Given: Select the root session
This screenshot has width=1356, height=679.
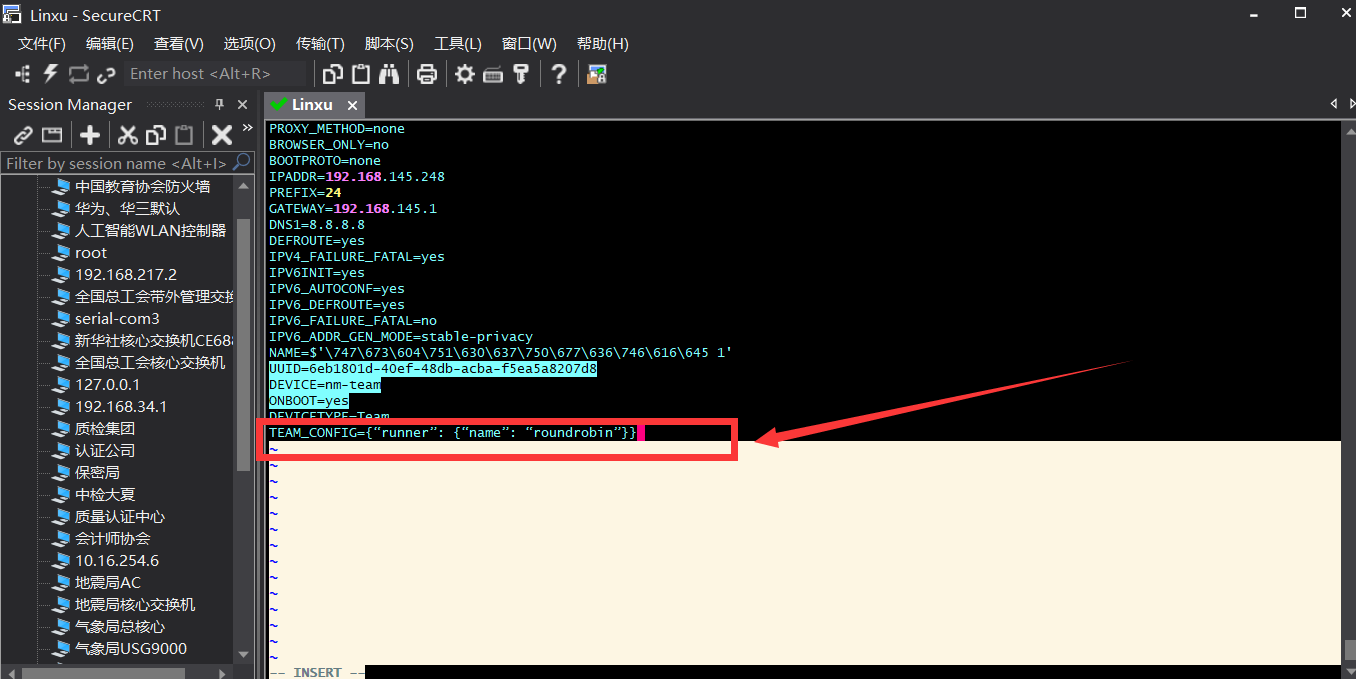Looking at the screenshot, I should [91, 252].
